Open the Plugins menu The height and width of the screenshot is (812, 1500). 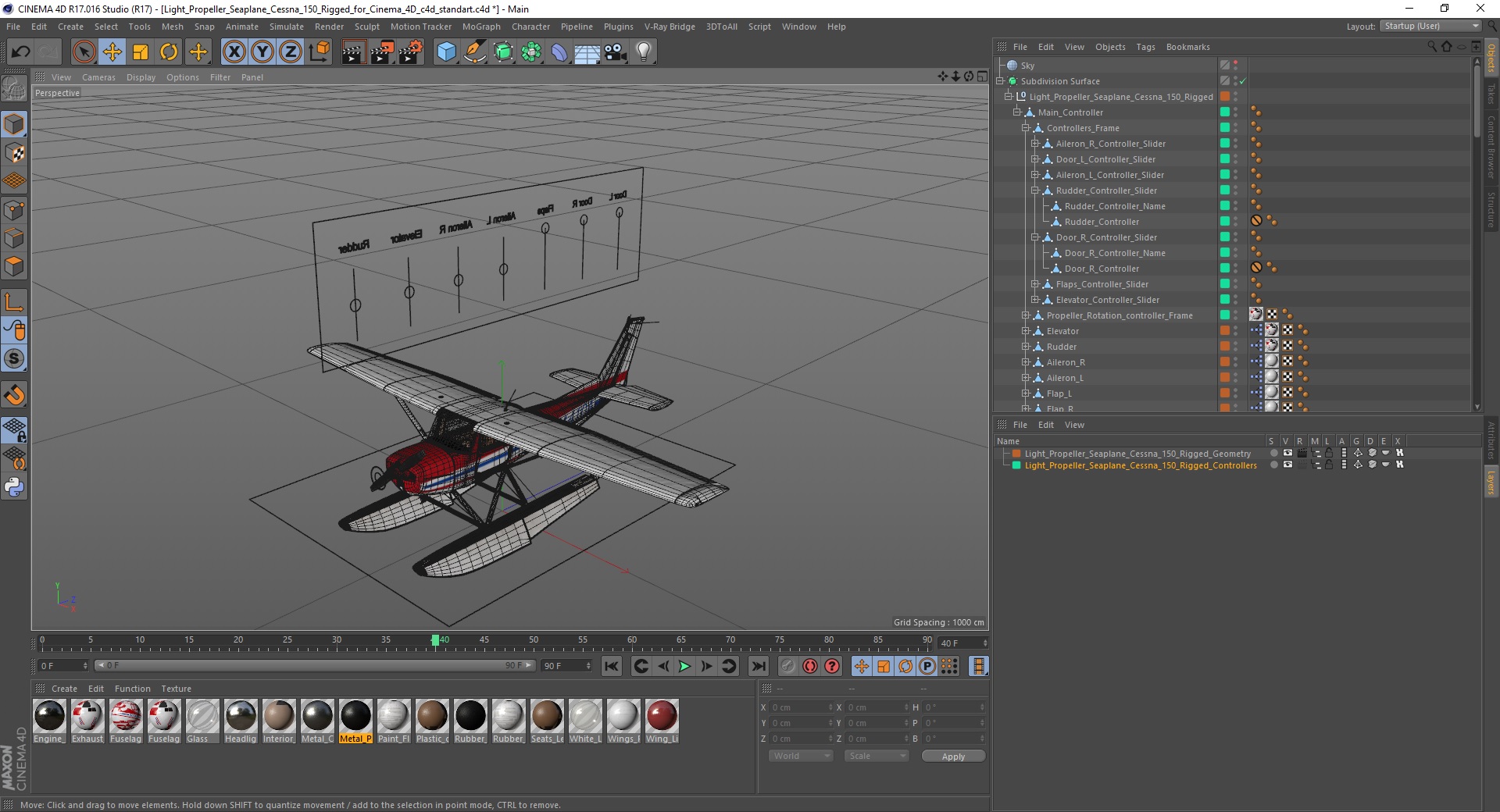click(618, 27)
